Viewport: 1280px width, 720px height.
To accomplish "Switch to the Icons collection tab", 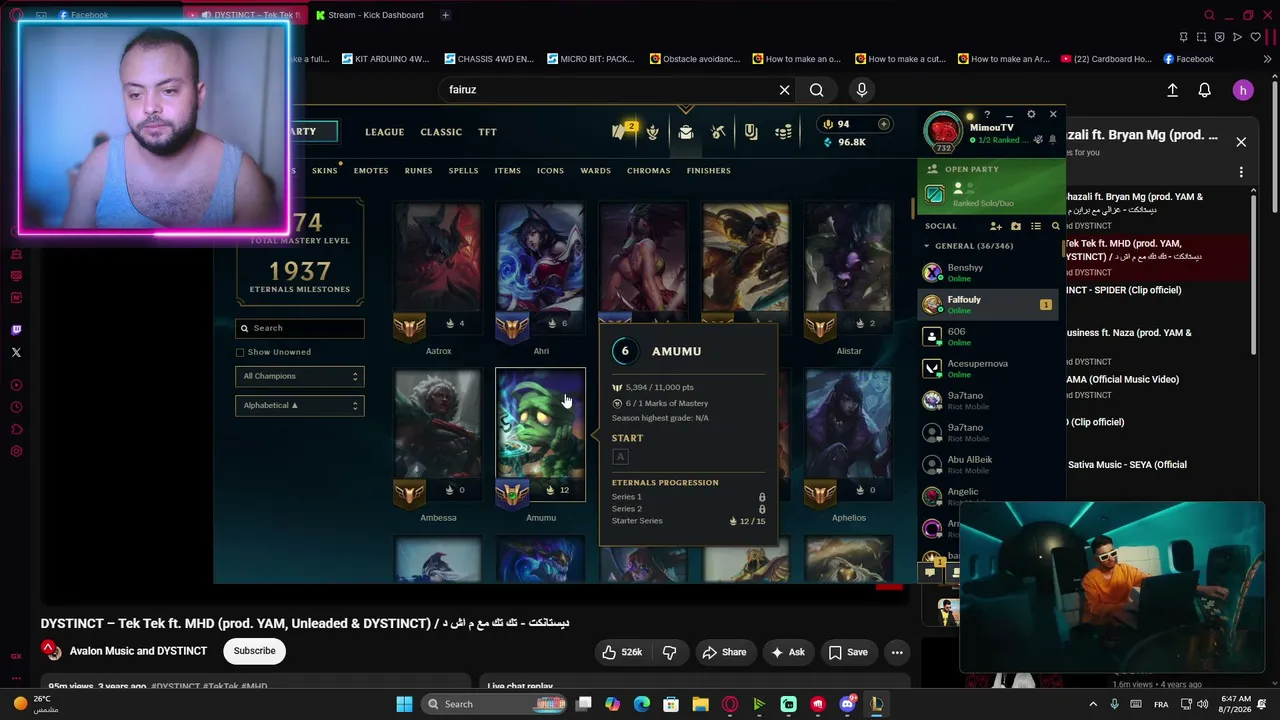I will [551, 170].
